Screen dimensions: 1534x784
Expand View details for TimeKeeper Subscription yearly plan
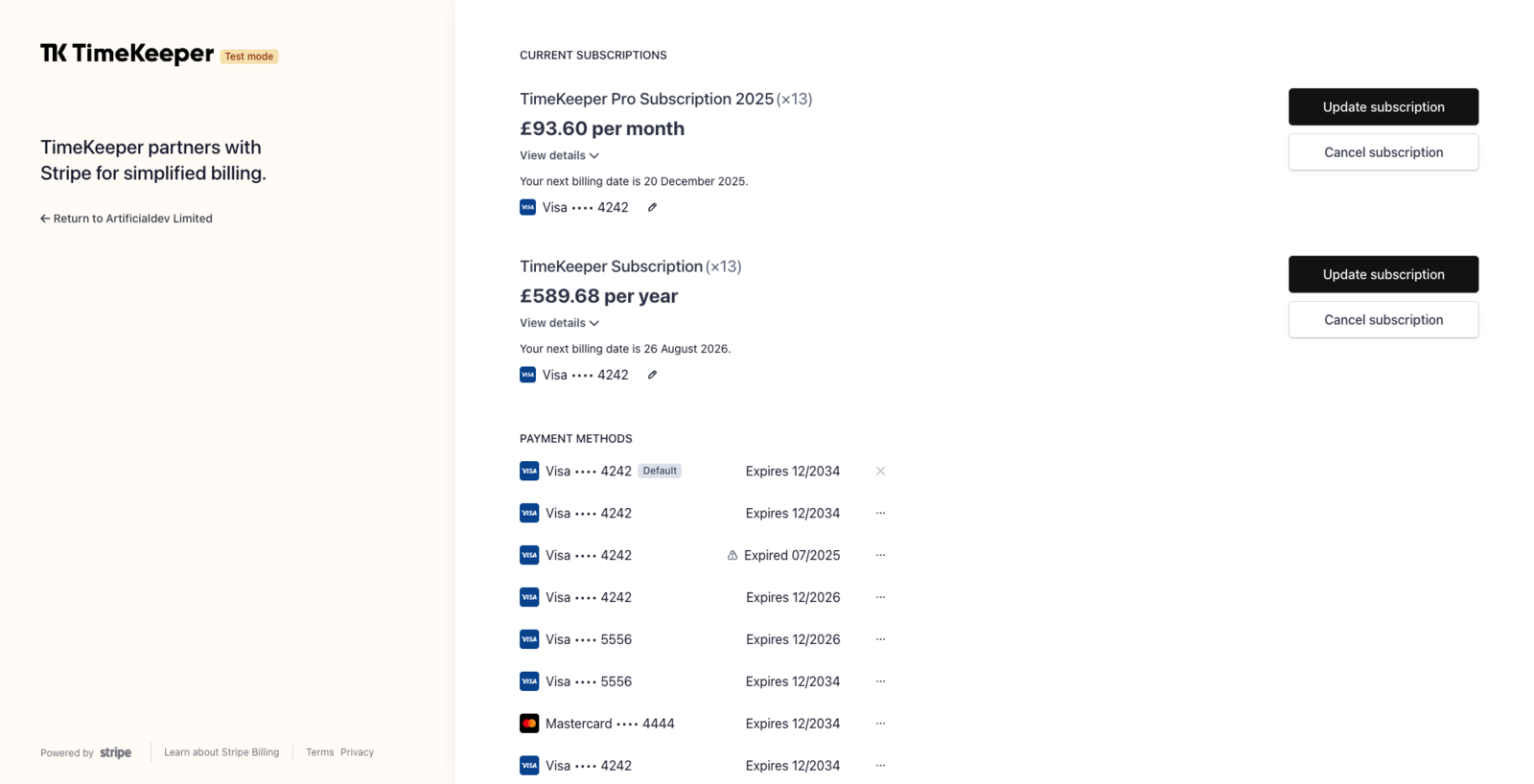[559, 323]
